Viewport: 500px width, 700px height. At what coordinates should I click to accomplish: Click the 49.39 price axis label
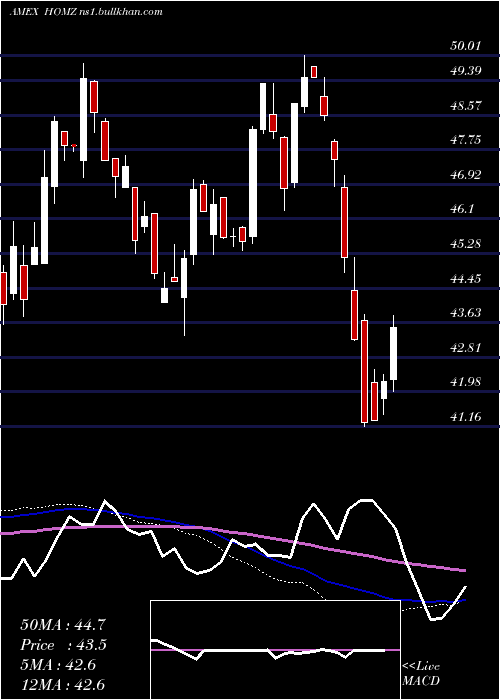point(465,71)
